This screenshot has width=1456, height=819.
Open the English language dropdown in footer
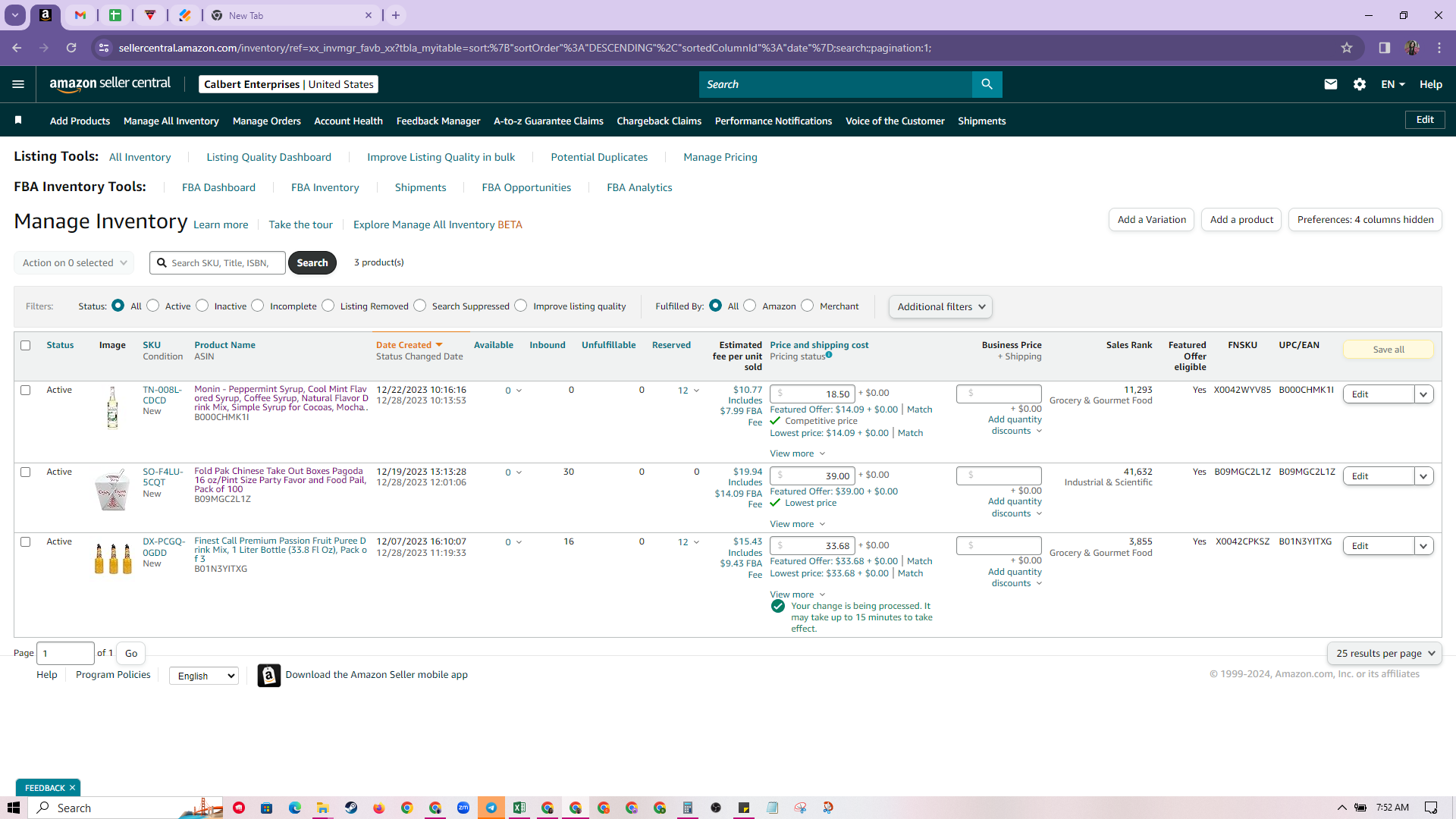tap(204, 676)
